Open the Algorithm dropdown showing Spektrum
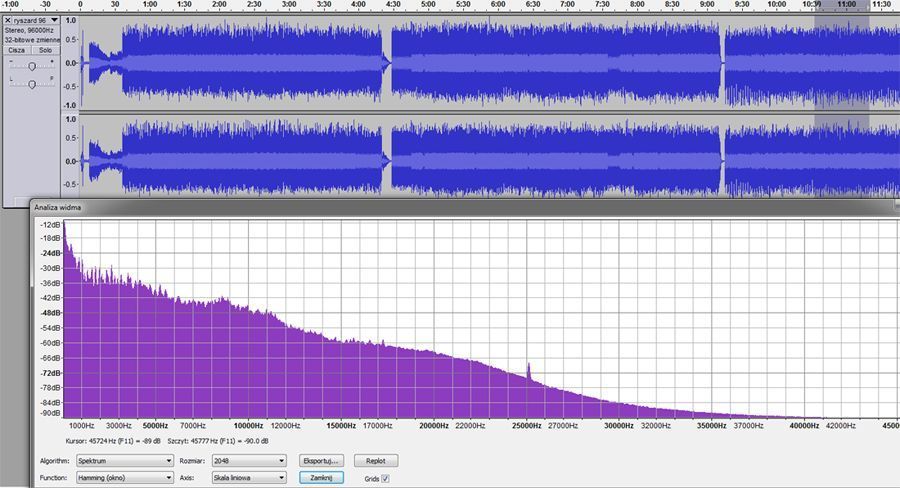The width and height of the screenshot is (900, 488). point(125,460)
